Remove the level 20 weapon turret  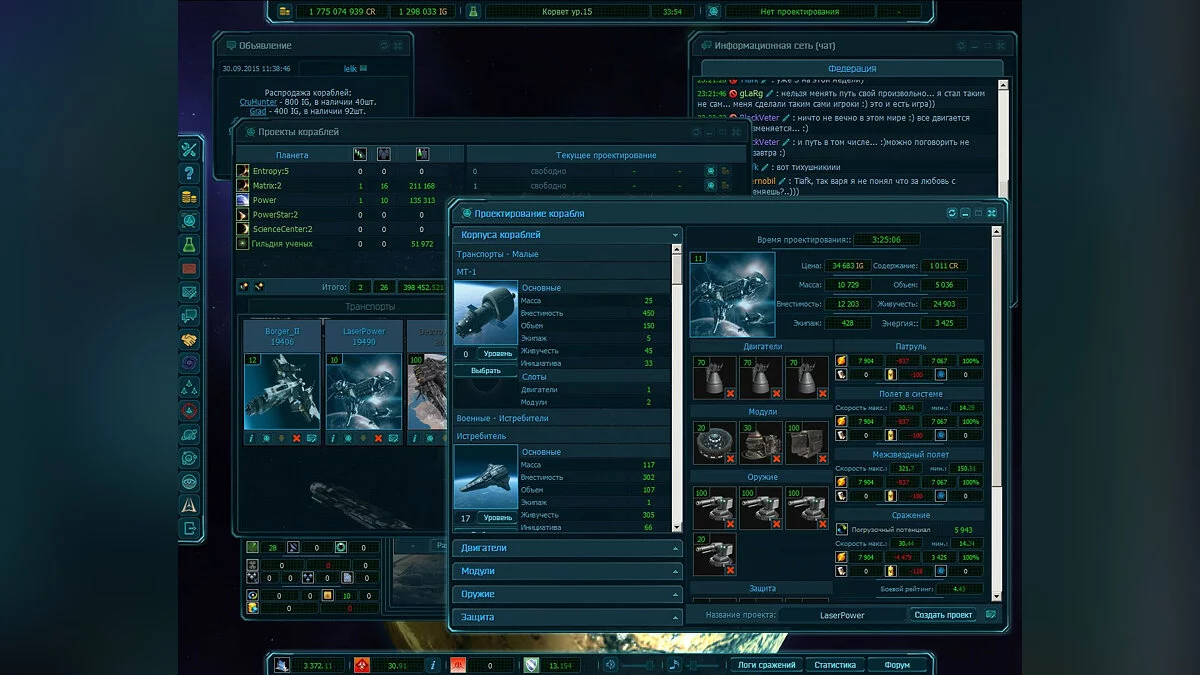tap(730, 570)
